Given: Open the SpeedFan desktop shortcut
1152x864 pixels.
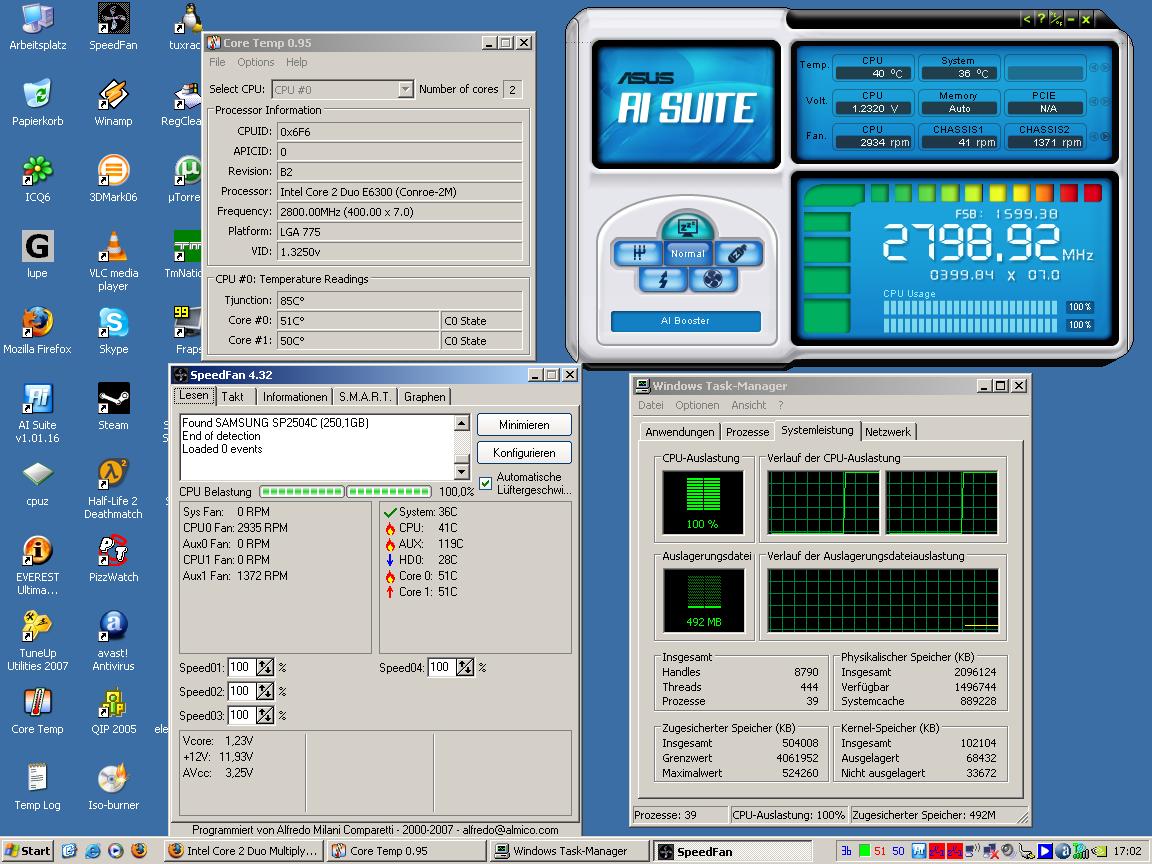Looking at the screenshot, I should [113, 26].
